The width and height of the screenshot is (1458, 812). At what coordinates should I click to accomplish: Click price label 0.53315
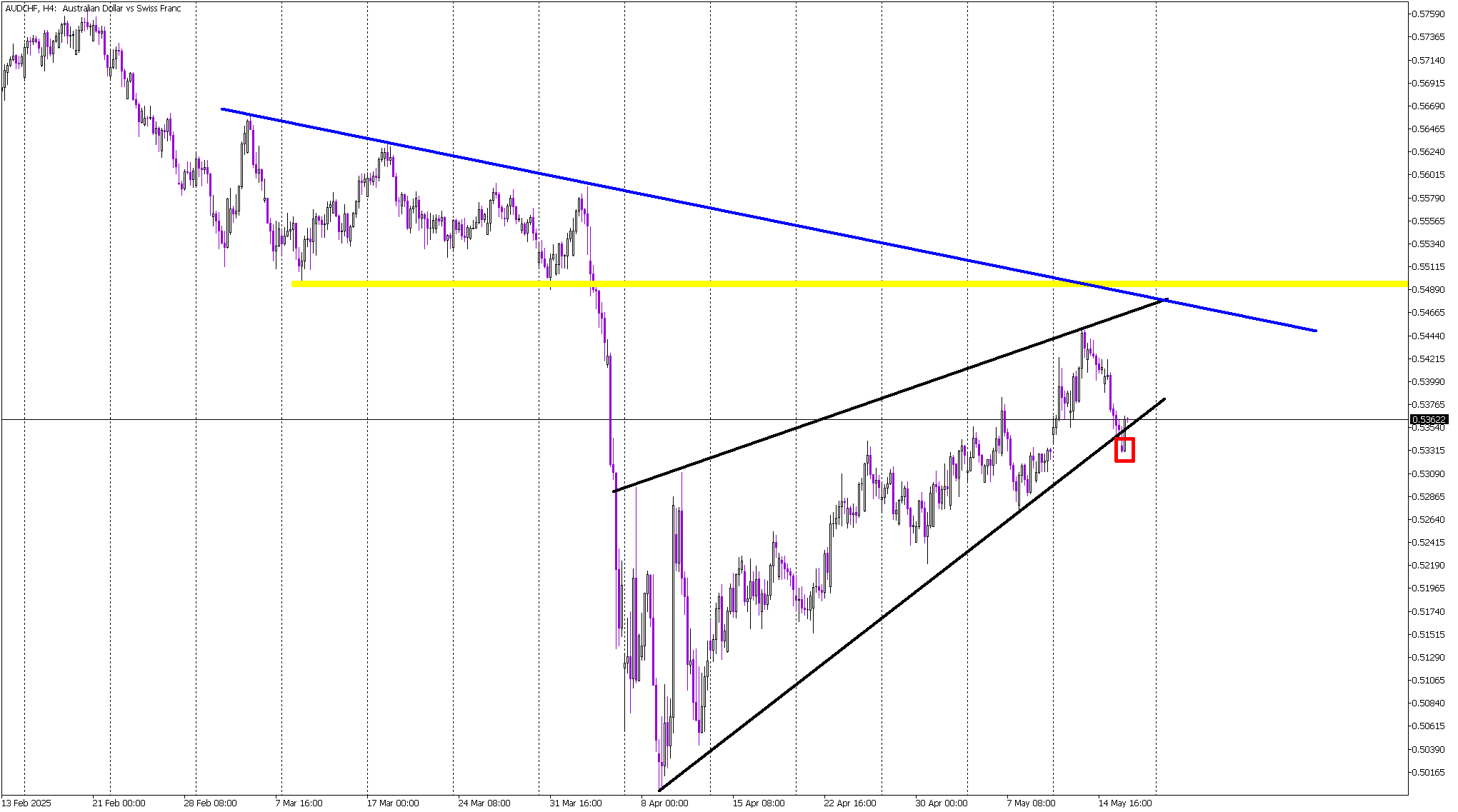(x=1429, y=451)
